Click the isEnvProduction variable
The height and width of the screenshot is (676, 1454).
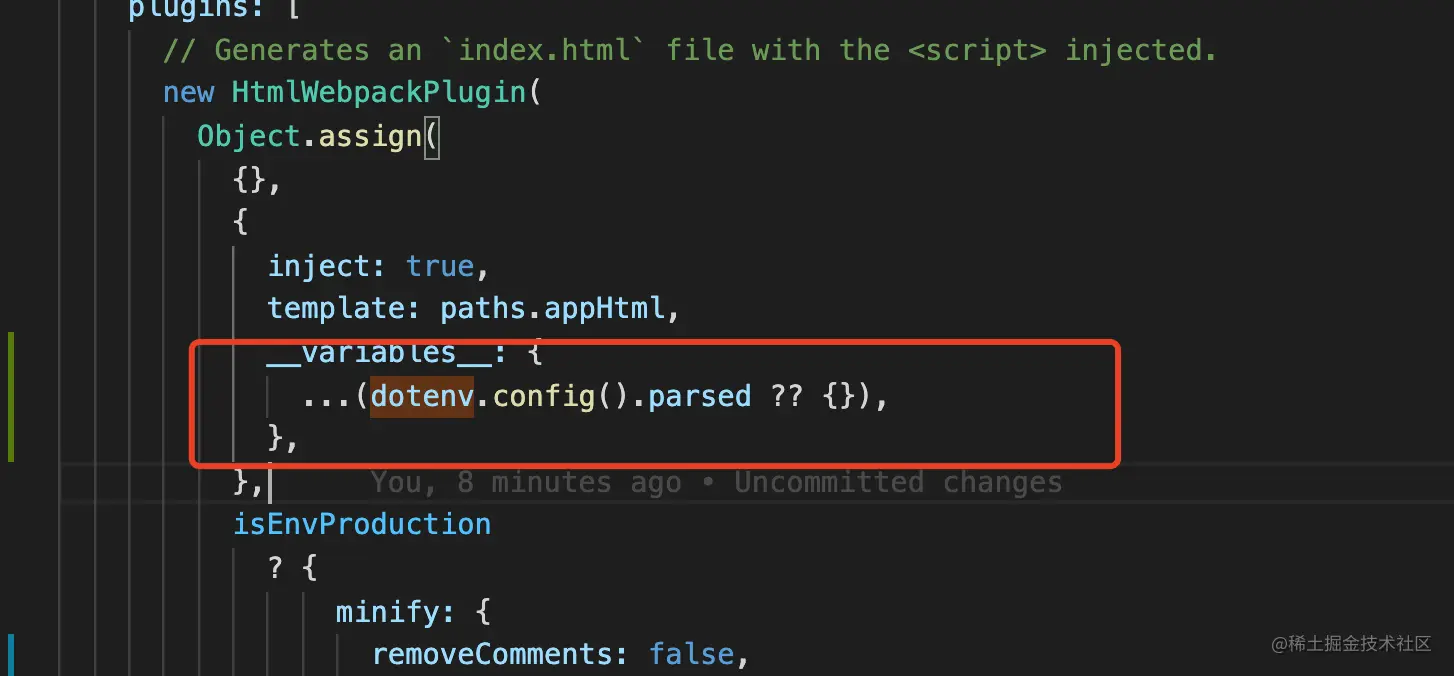click(x=362, y=524)
